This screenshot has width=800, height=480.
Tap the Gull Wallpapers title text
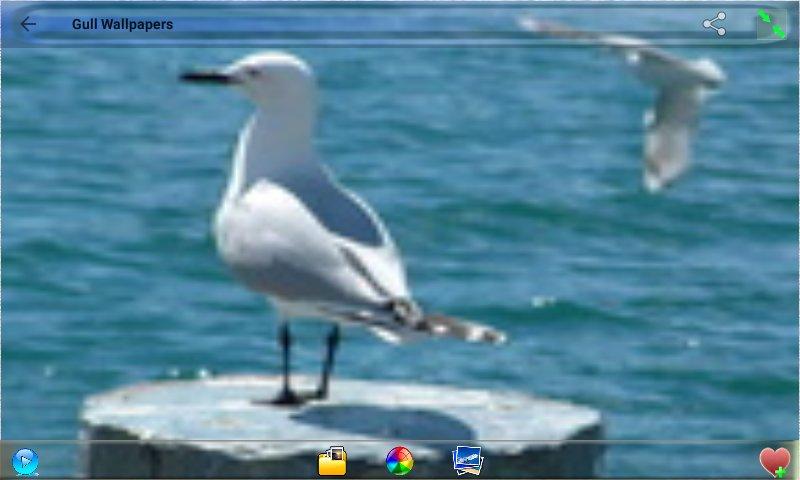(x=122, y=24)
